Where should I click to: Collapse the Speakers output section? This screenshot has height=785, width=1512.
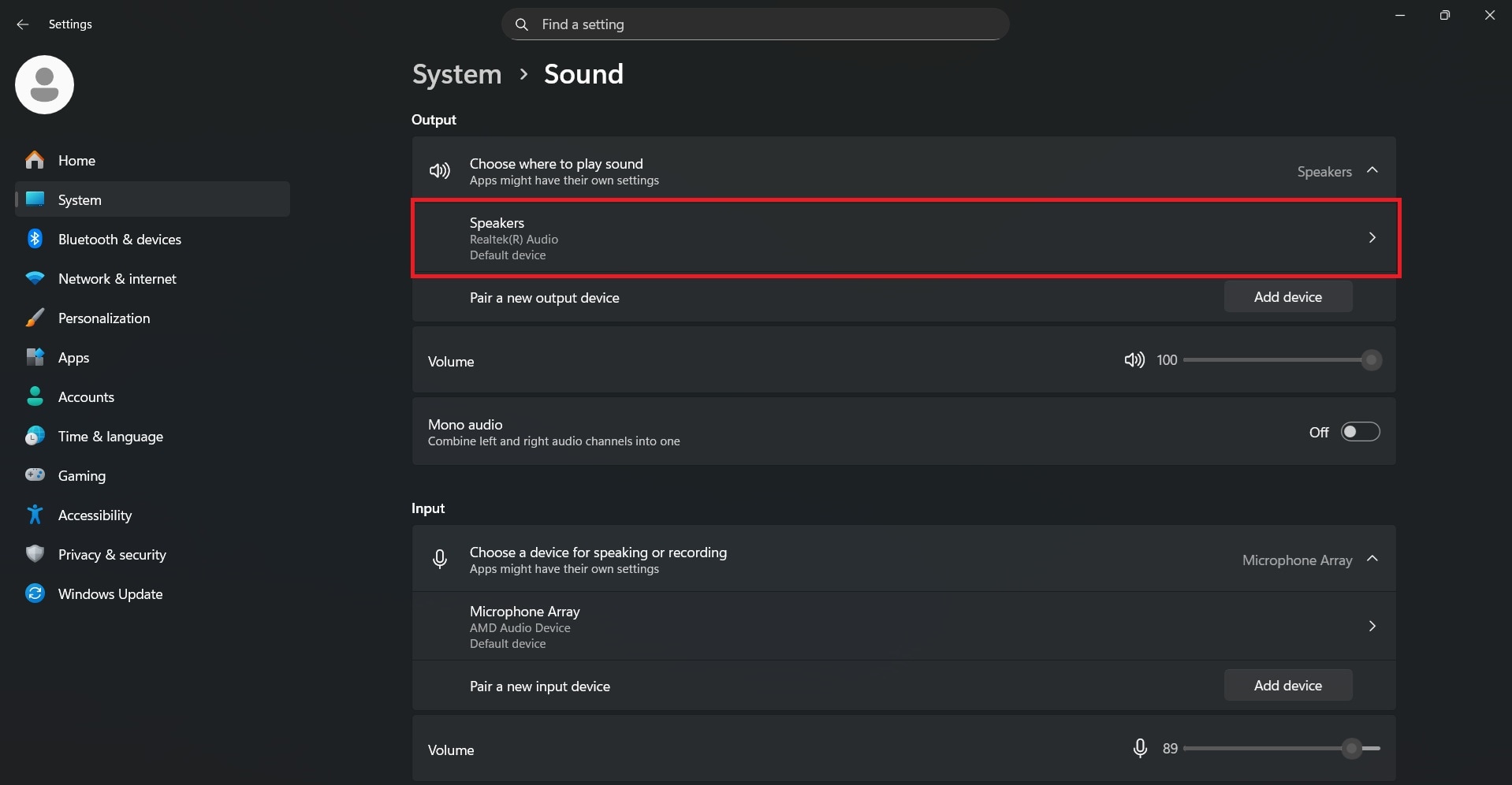(1372, 170)
